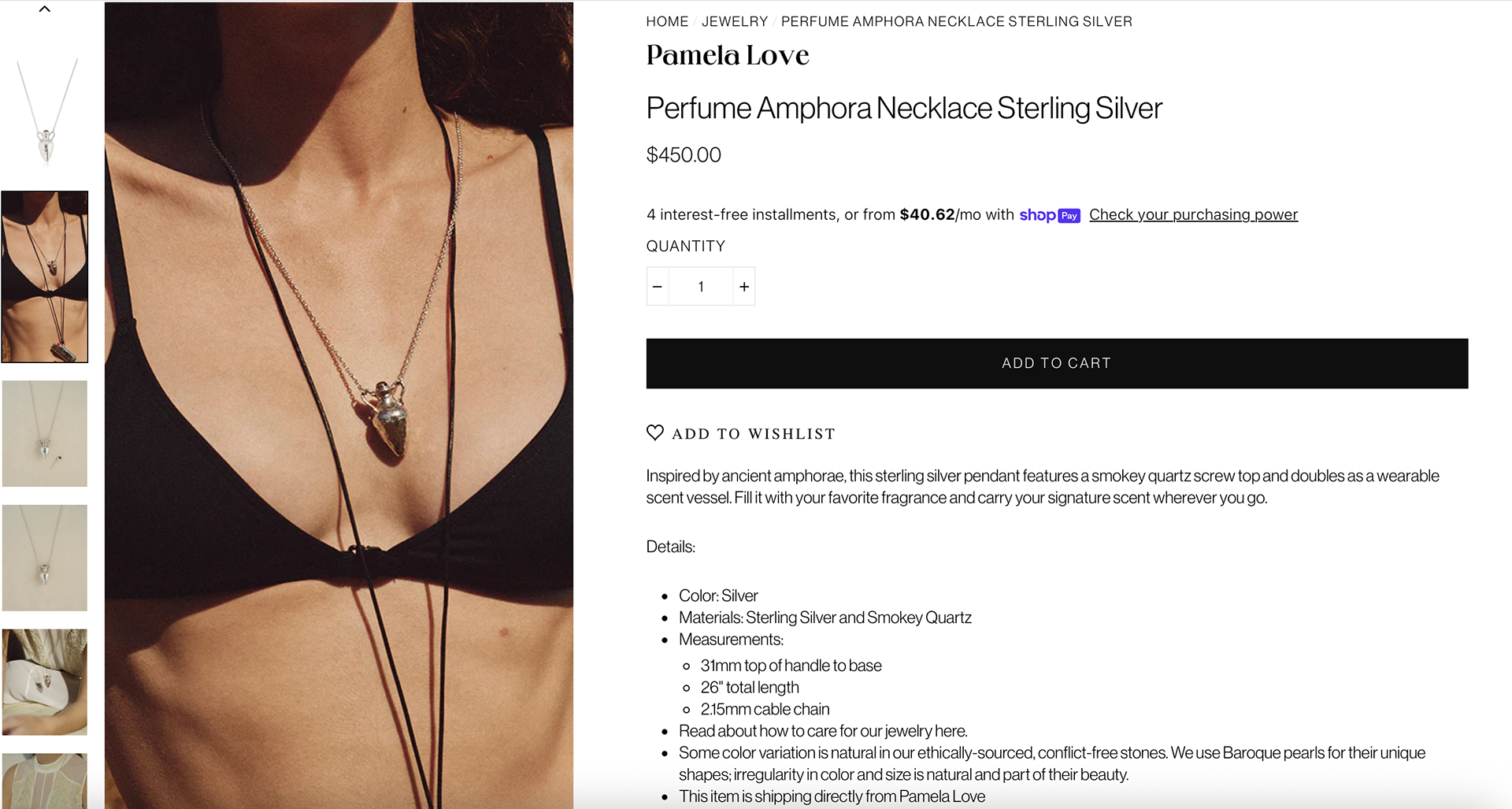Click the ADD TO WISHLIST text
This screenshot has height=809, width=1512.
pyautogui.click(x=754, y=434)
